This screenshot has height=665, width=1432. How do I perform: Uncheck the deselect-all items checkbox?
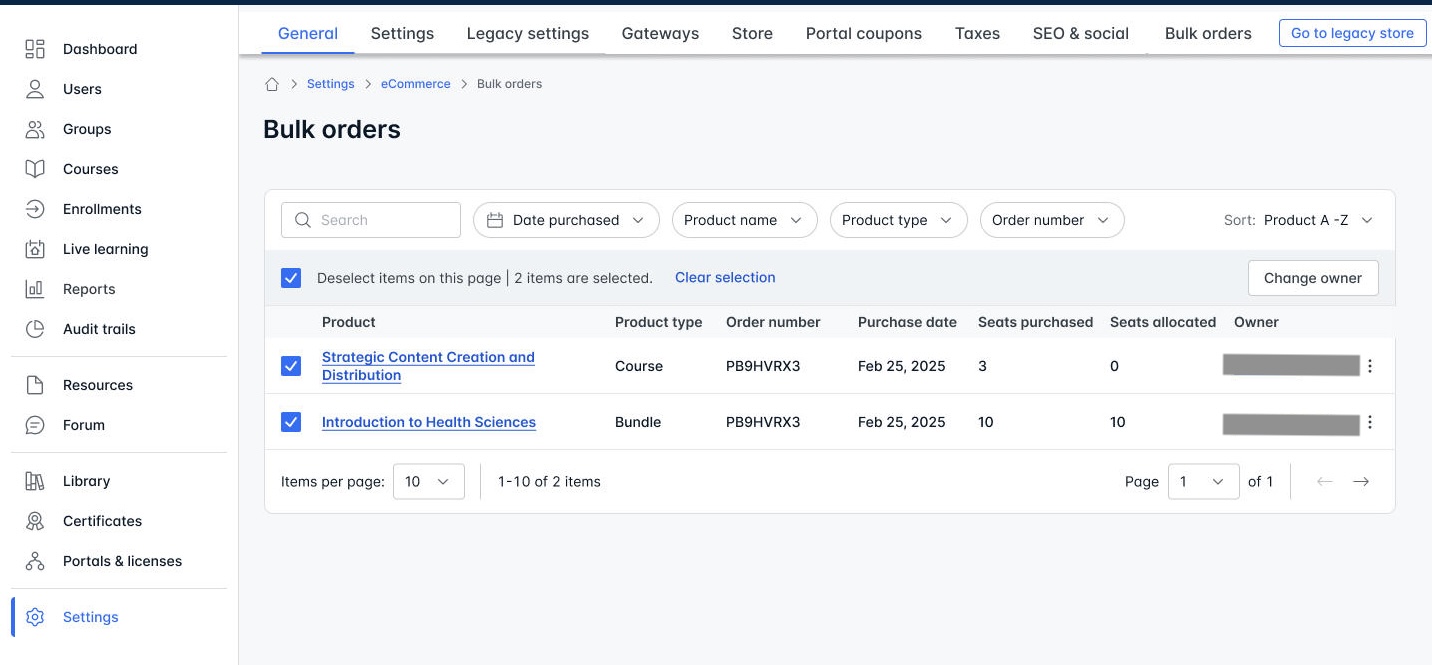coord(291,278)
